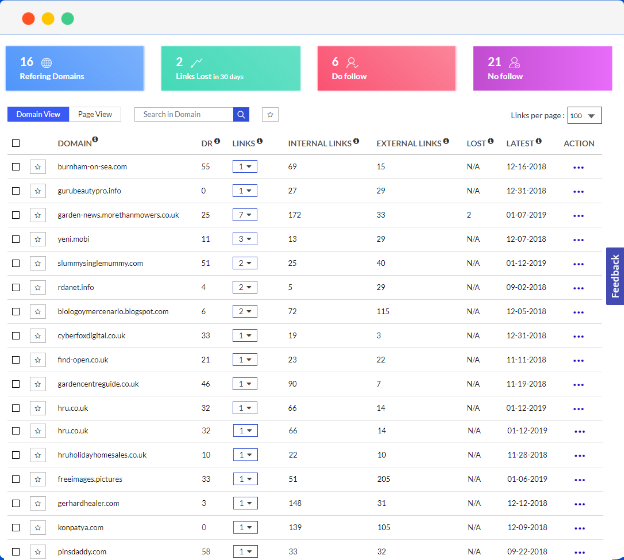Click info icon next to DOMAIN header
Image resolution: width=624 pixels, height=560 pixels.
95,139
